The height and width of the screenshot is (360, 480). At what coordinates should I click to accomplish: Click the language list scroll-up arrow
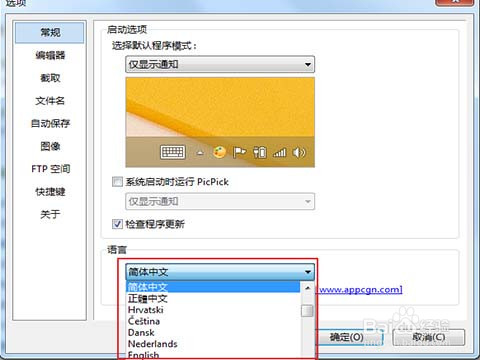pyautogui.click(x=308, y=287)
